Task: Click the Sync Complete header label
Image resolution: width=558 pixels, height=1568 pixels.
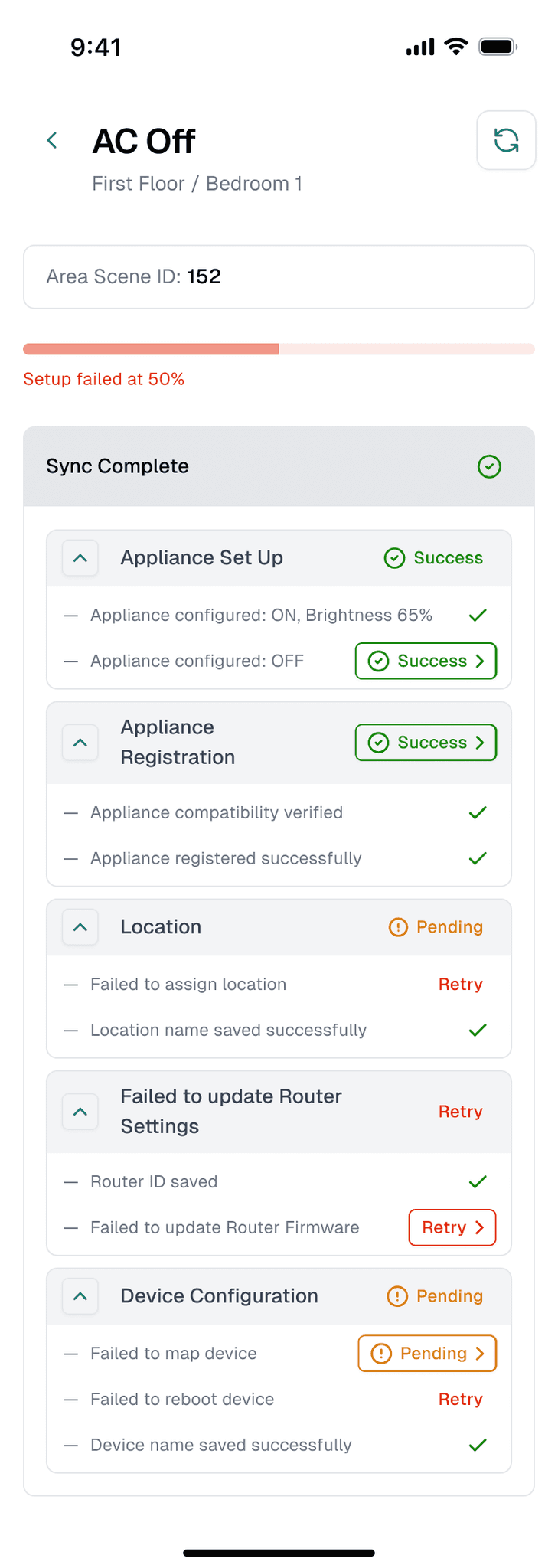Action: click(117, 466)
